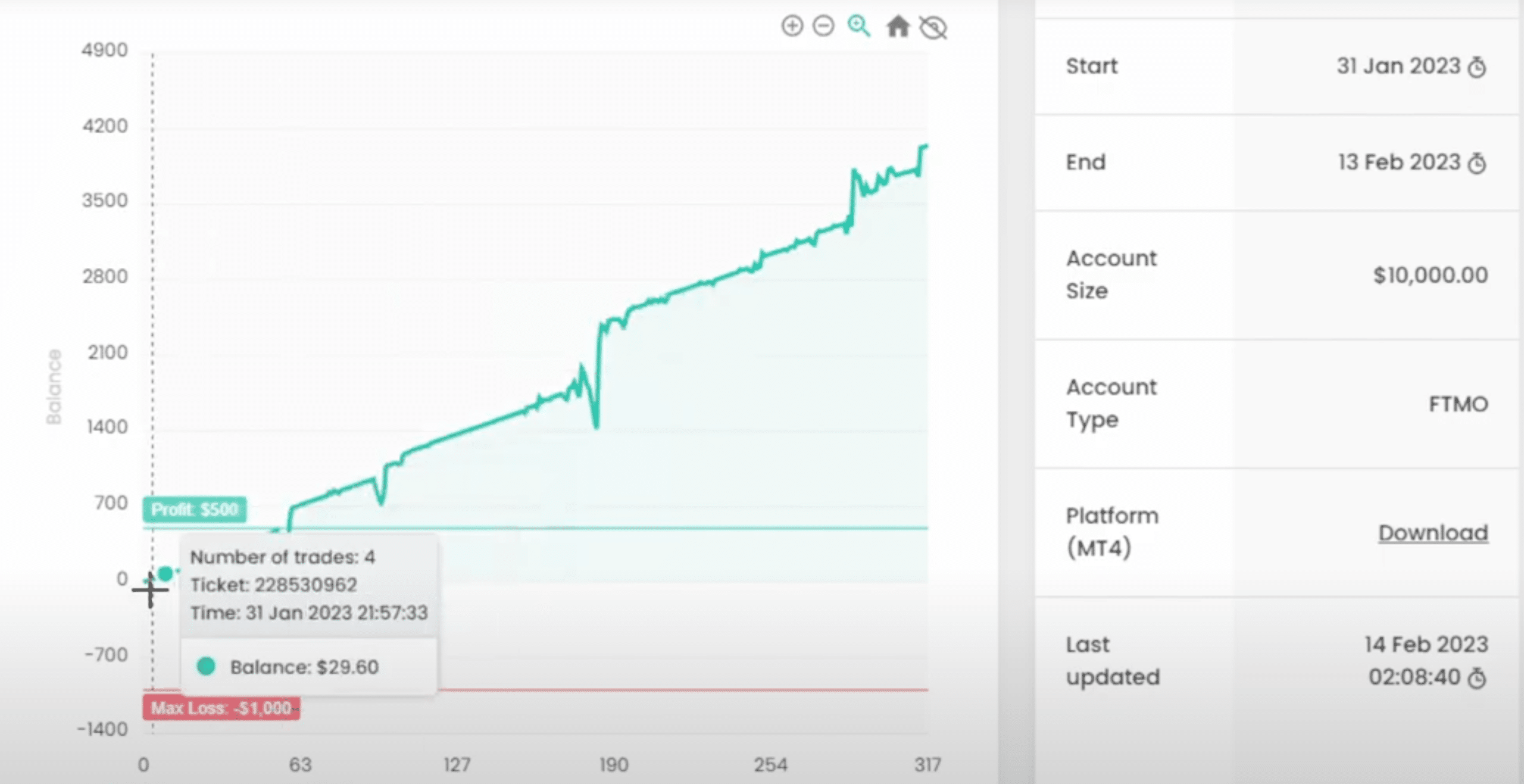Screen dimensions: 1524x784
Task: Click the Max Loss -$1,000 label
Action: point(221,708)
